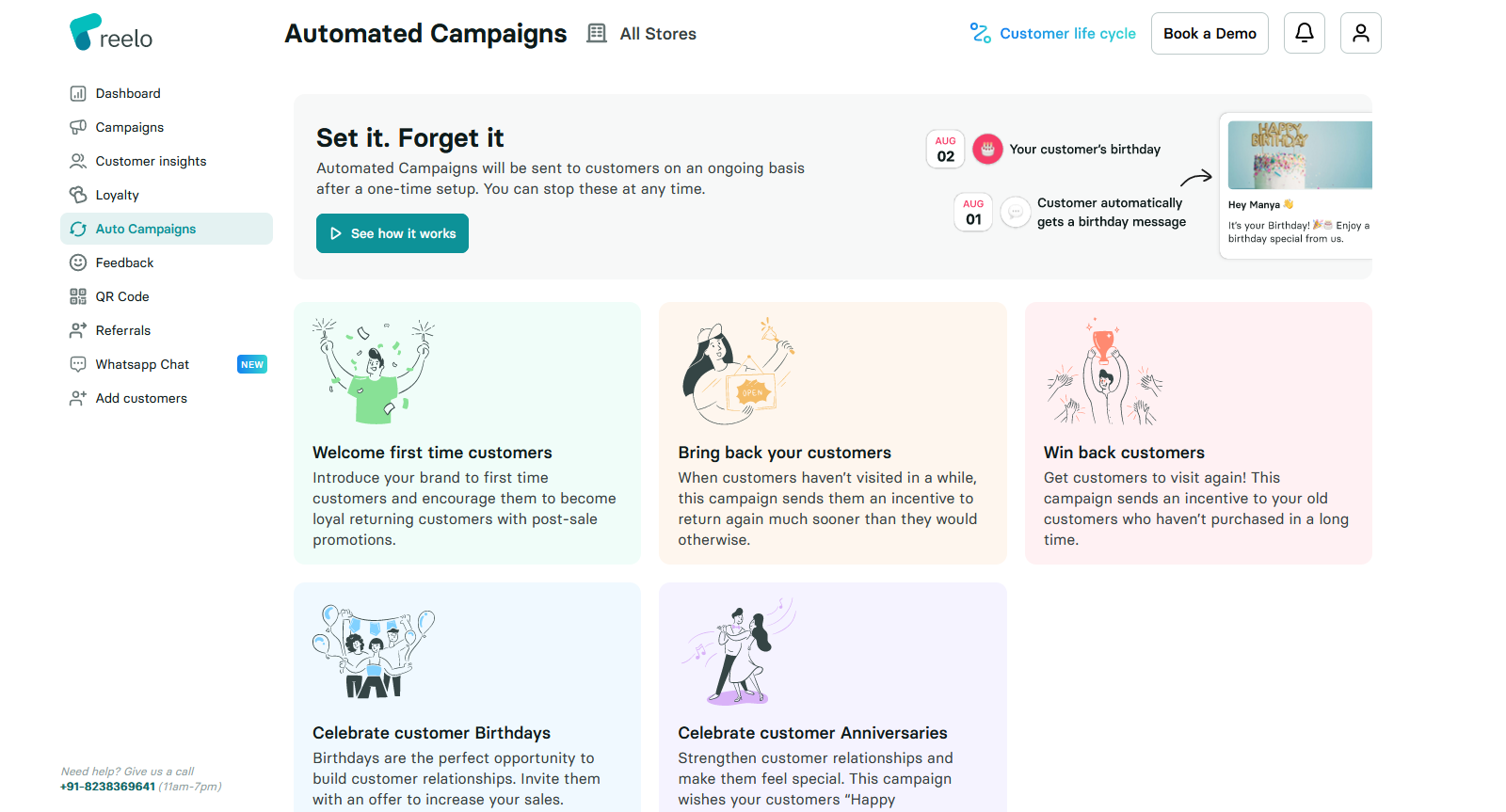Select the QR Code sidebar icon
Image resolution: width=1506 pixels, height=812 pixels.
(x=78, y=296)
